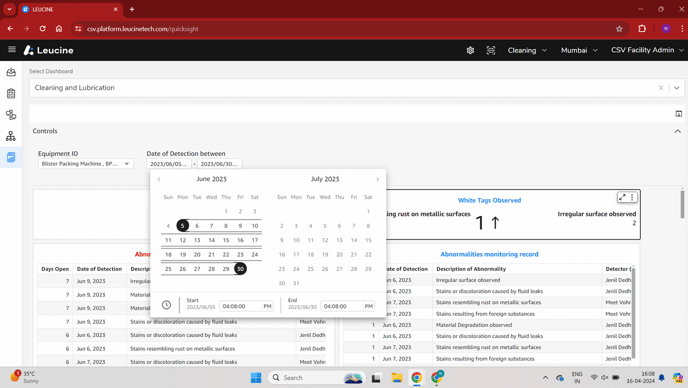Collapse the Controls section
The image size is (688, 388).
[x=677, y=131]
